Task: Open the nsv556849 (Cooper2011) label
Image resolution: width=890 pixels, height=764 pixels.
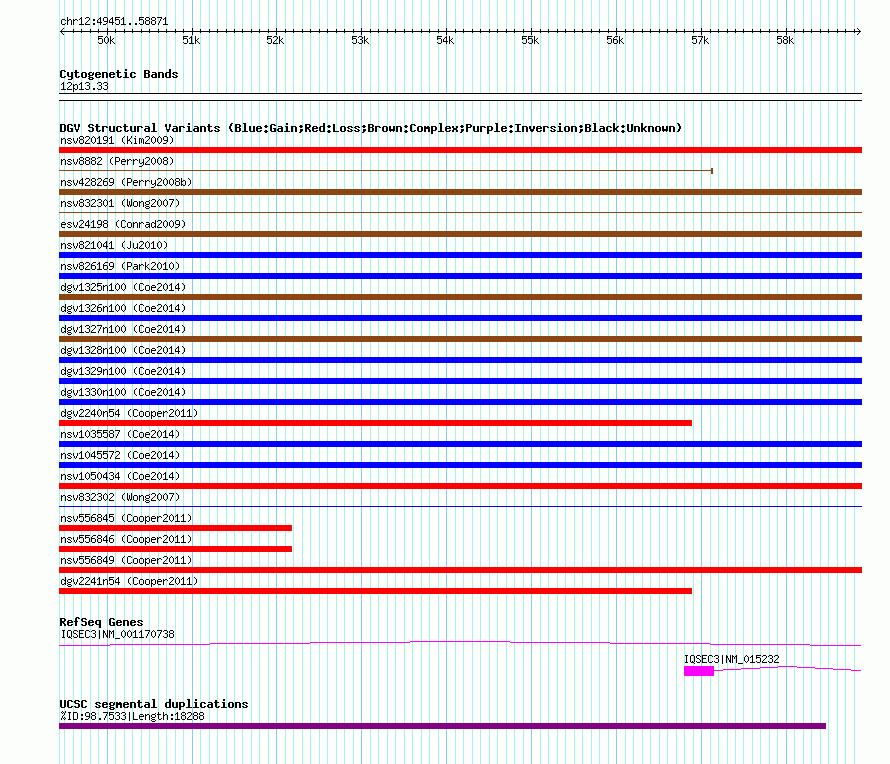Action: 127,560
